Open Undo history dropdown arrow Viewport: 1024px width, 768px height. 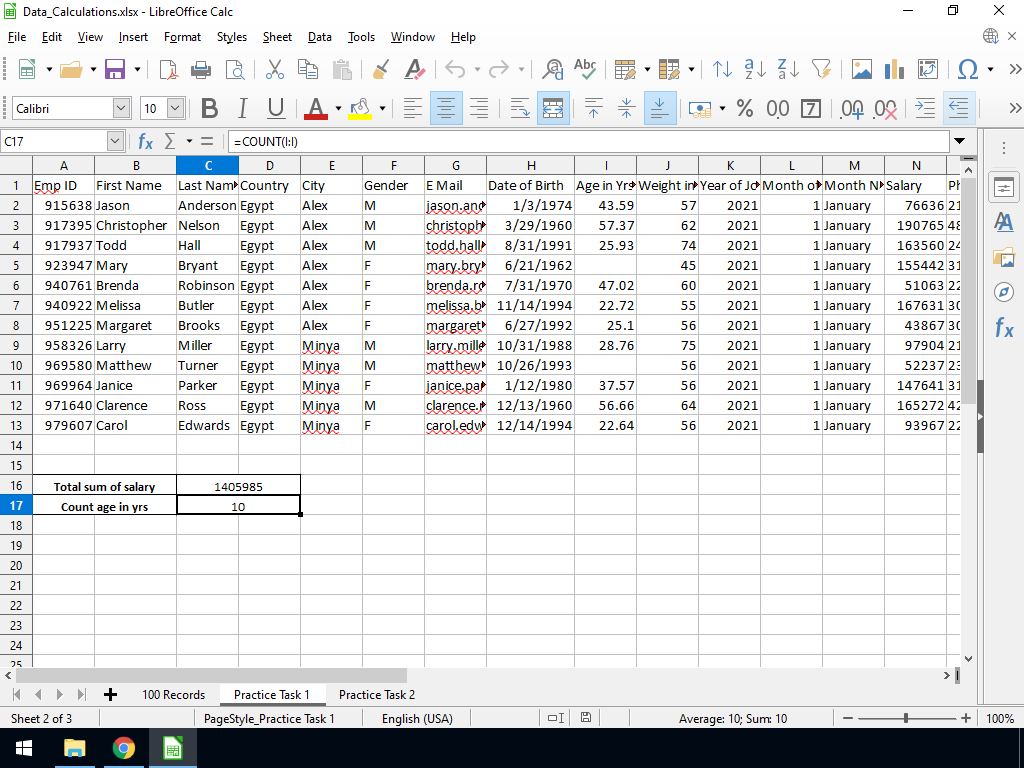coord(477,69)
